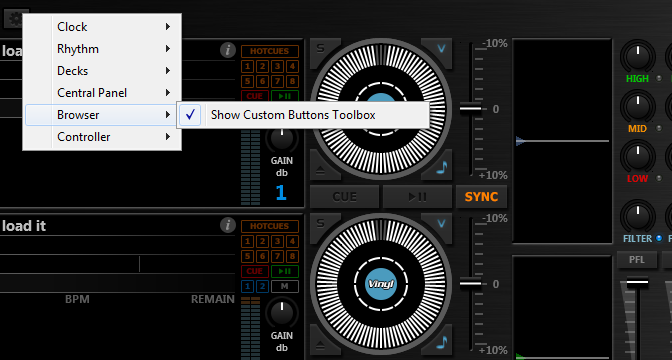This screenshot has height=360, width=672.
Task: Toggle the PFL headphone cue button
Action: tap(637, 260)
